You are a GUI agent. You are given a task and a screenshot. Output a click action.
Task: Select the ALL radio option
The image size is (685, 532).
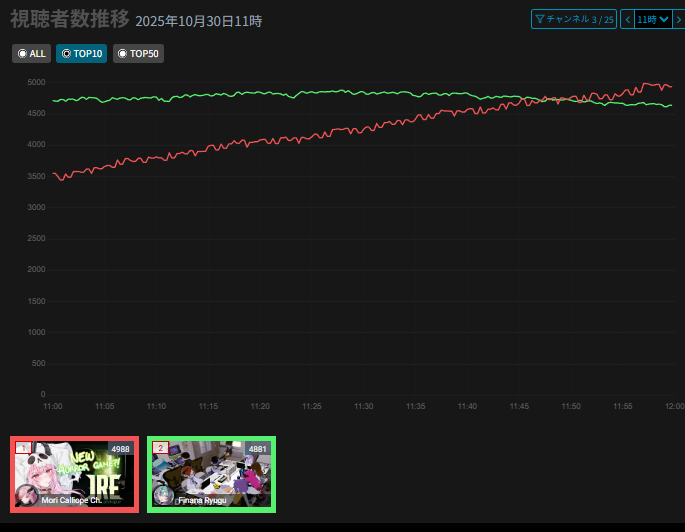coord(31,54)
